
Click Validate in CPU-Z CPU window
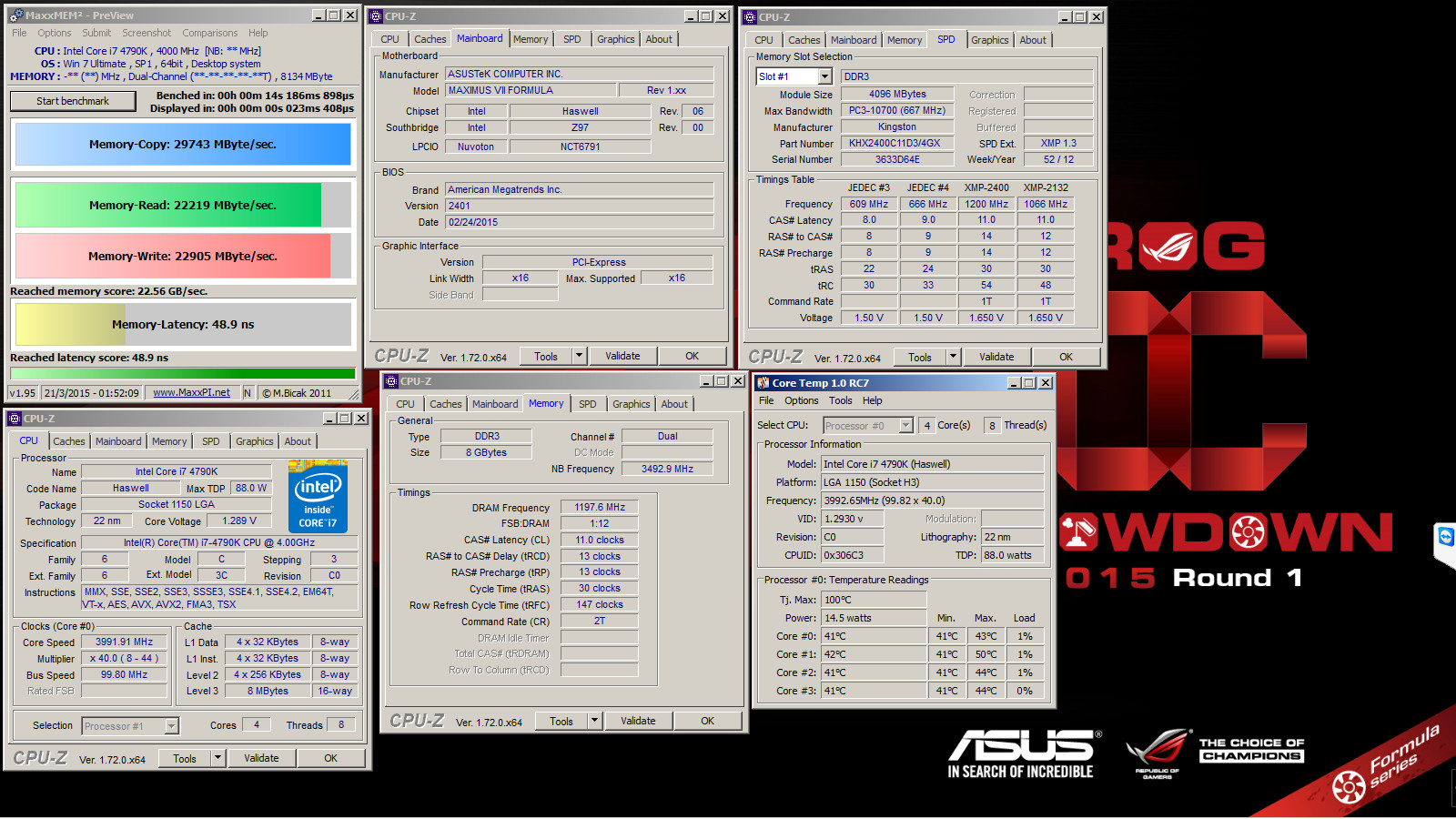261,758
